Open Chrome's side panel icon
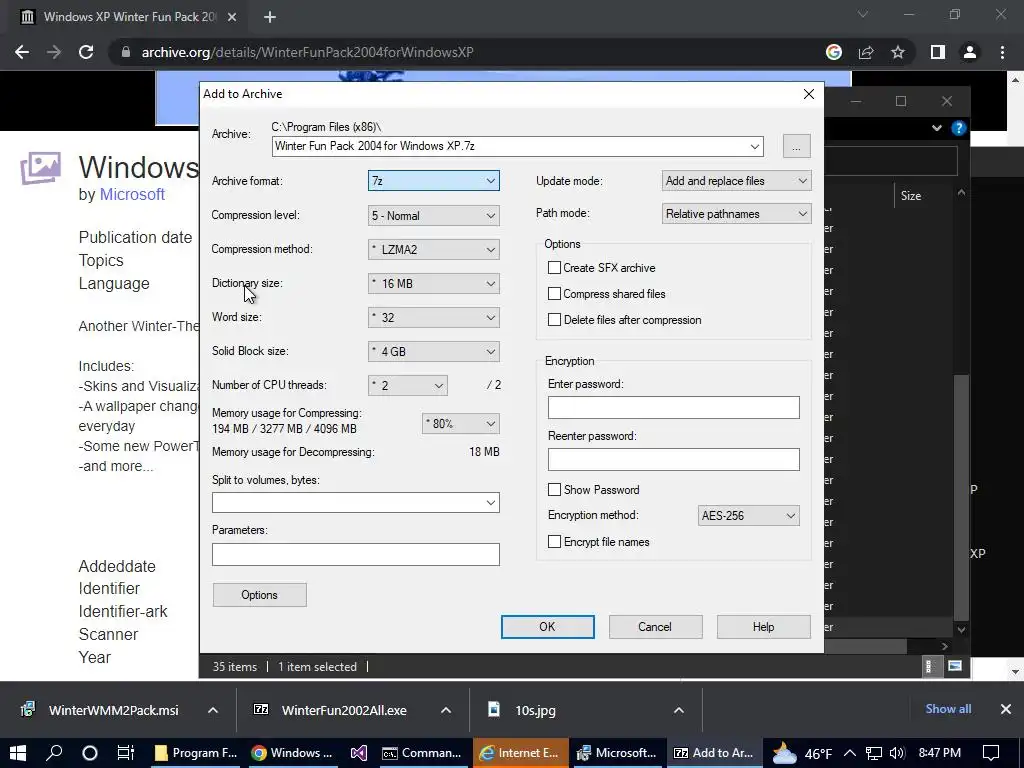This screenshot has width=1024, height=768. pyautogui.click(x=938, y=52)
